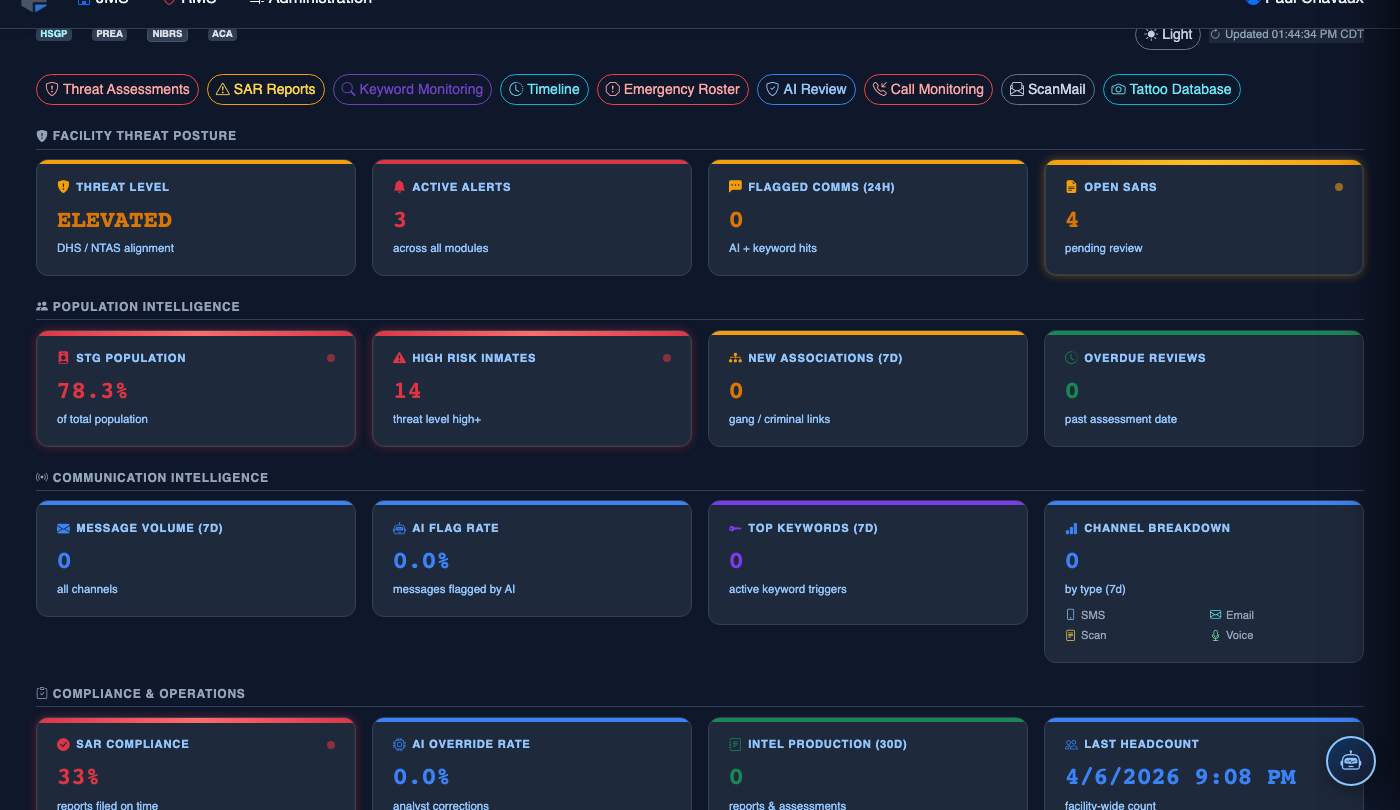Image resolution: width=1400 pixels, height=810 pixels.
Task: Click the shield icon beside Threat Level
Action: [63, 187]
